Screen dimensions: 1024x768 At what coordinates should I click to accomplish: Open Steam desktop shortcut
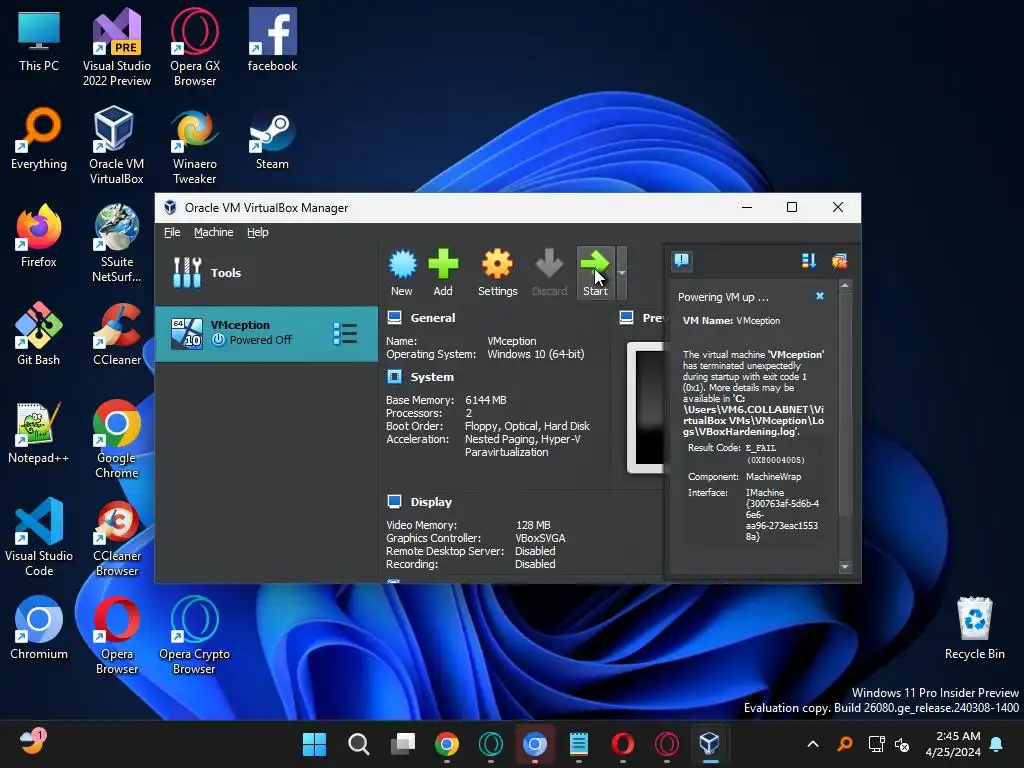pyautogui.click(x=272, y=138)
